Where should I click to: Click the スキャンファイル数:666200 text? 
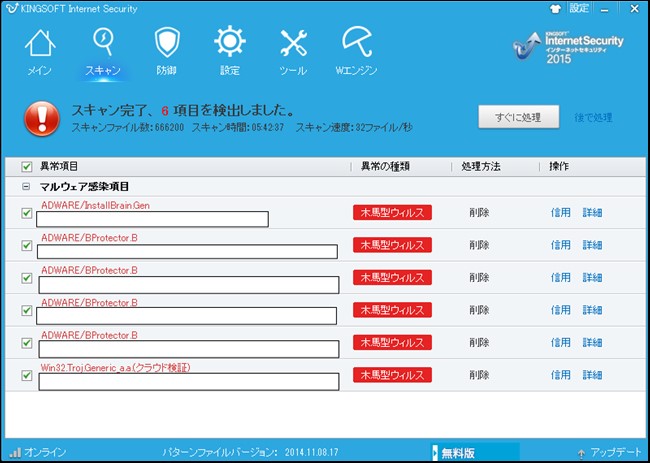click(x=128, y=127)
